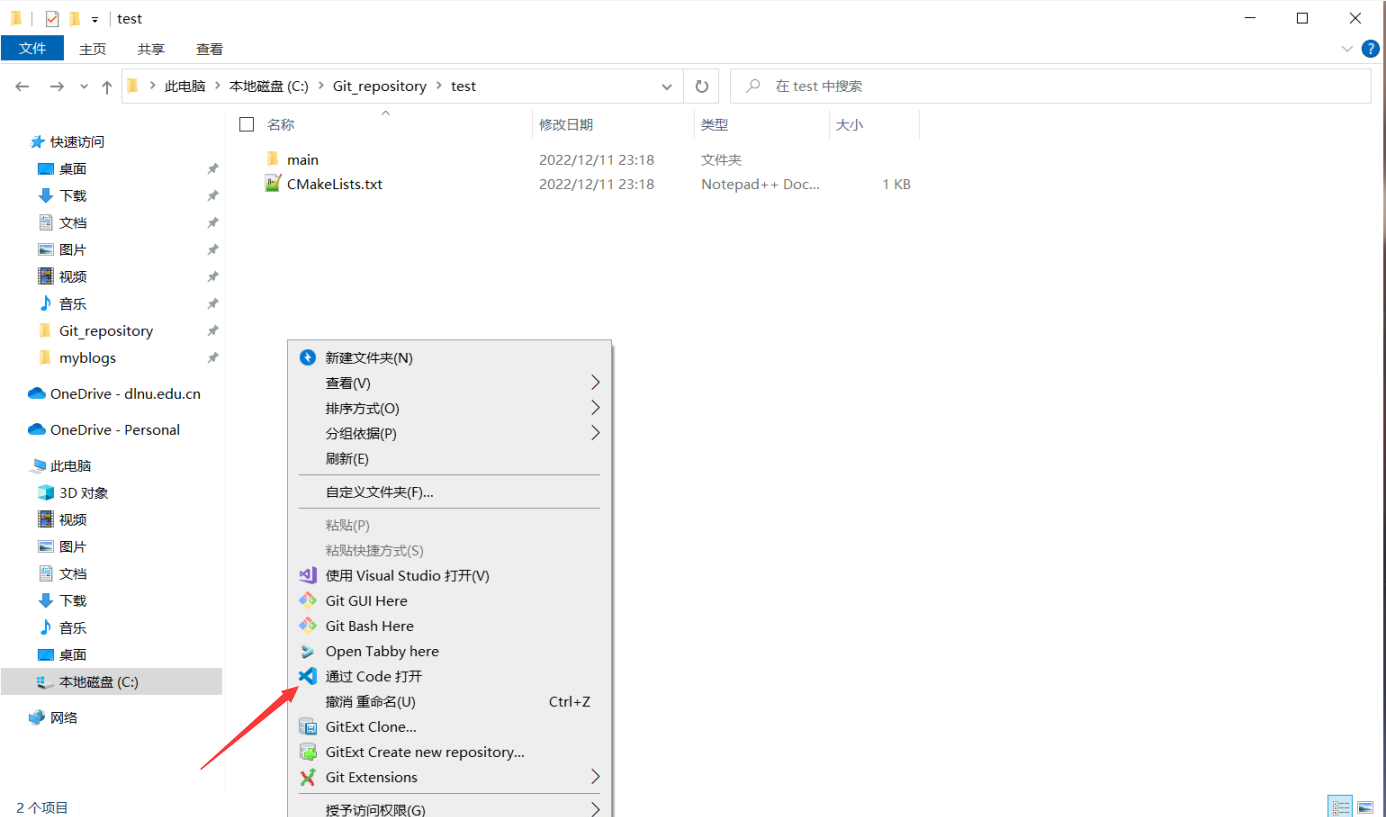Image resolution: width=1386 pixels, height=817 pixels.
Task: Click the 新建文件夹(N) icon in context menu
Action: pos(308,358)
